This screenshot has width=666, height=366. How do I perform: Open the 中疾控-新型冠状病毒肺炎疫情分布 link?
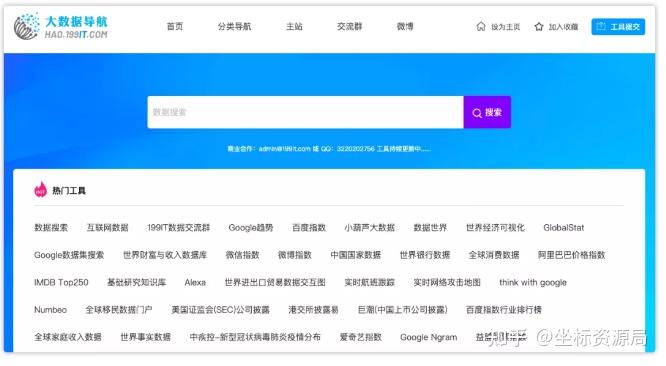(x=255, y=337)
